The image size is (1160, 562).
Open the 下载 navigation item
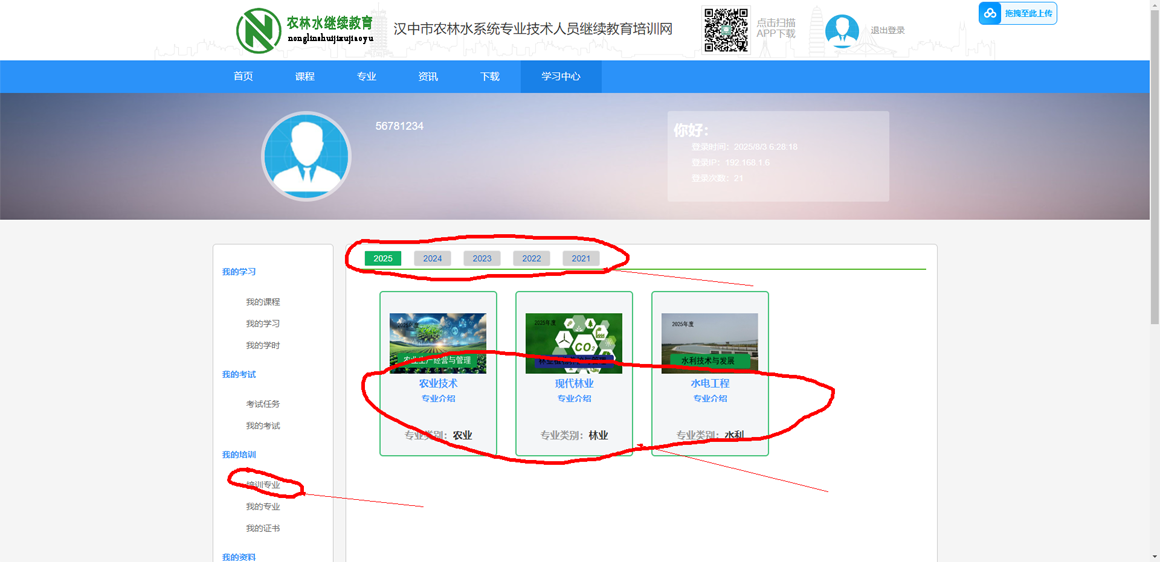pyautogui.click(x=490, y=76)
